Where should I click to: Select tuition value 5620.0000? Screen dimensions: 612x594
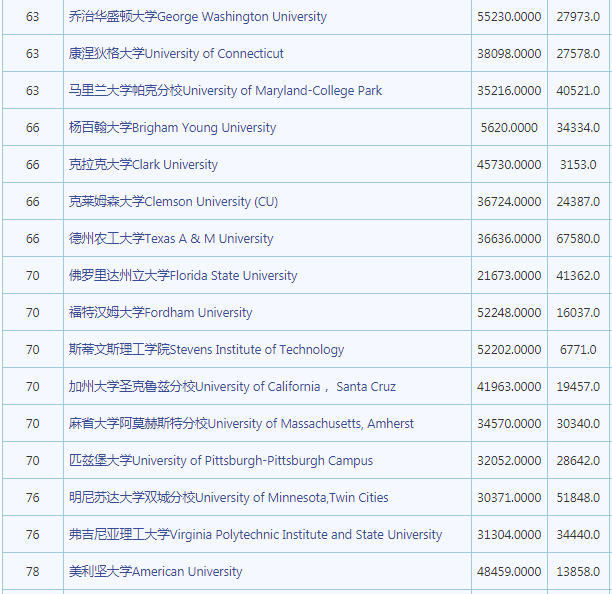(x=509, y=128)
